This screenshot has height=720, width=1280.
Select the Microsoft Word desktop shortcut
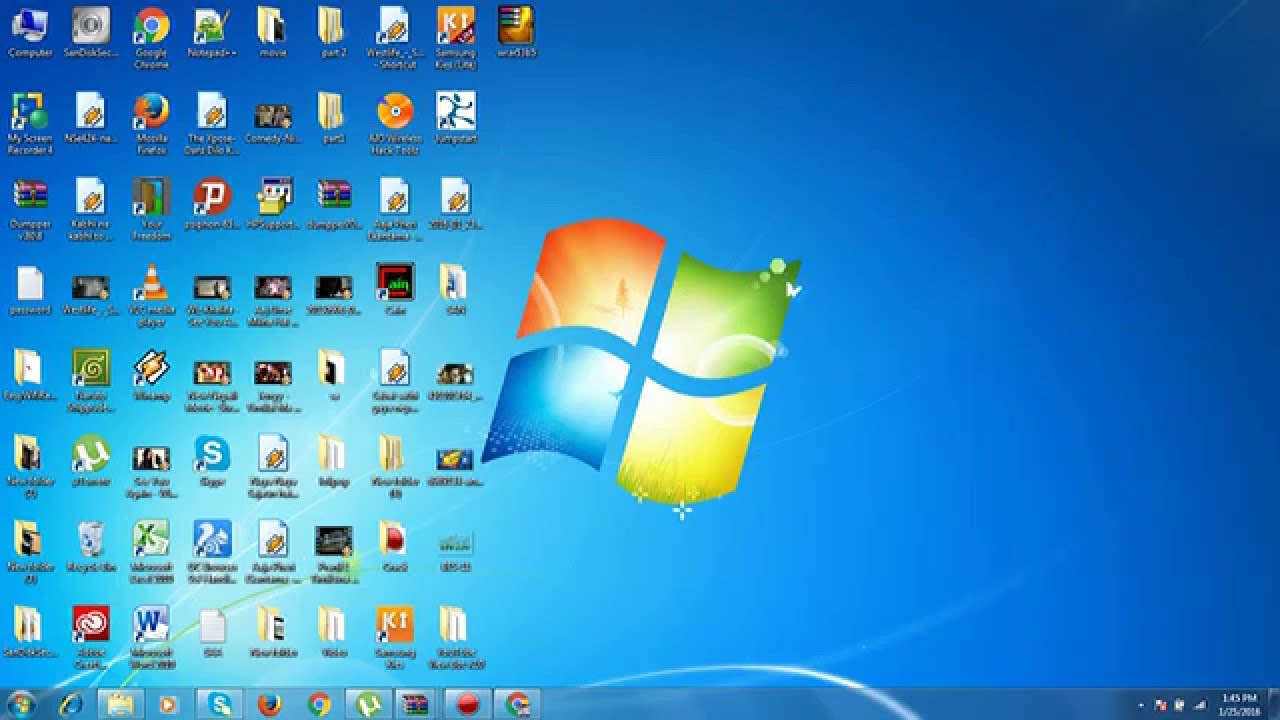click(151, 638)
